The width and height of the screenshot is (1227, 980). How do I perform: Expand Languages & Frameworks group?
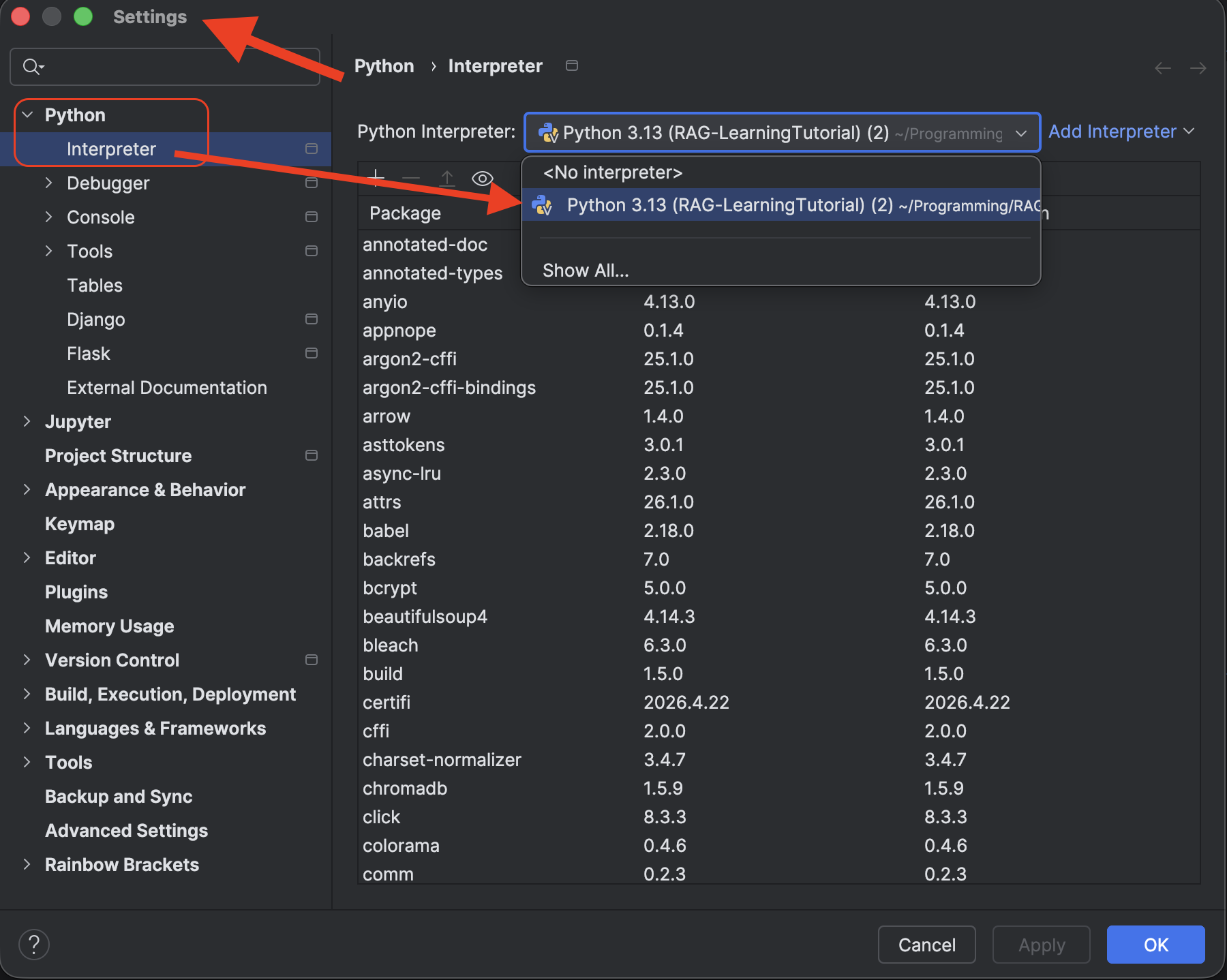point(27,728)
